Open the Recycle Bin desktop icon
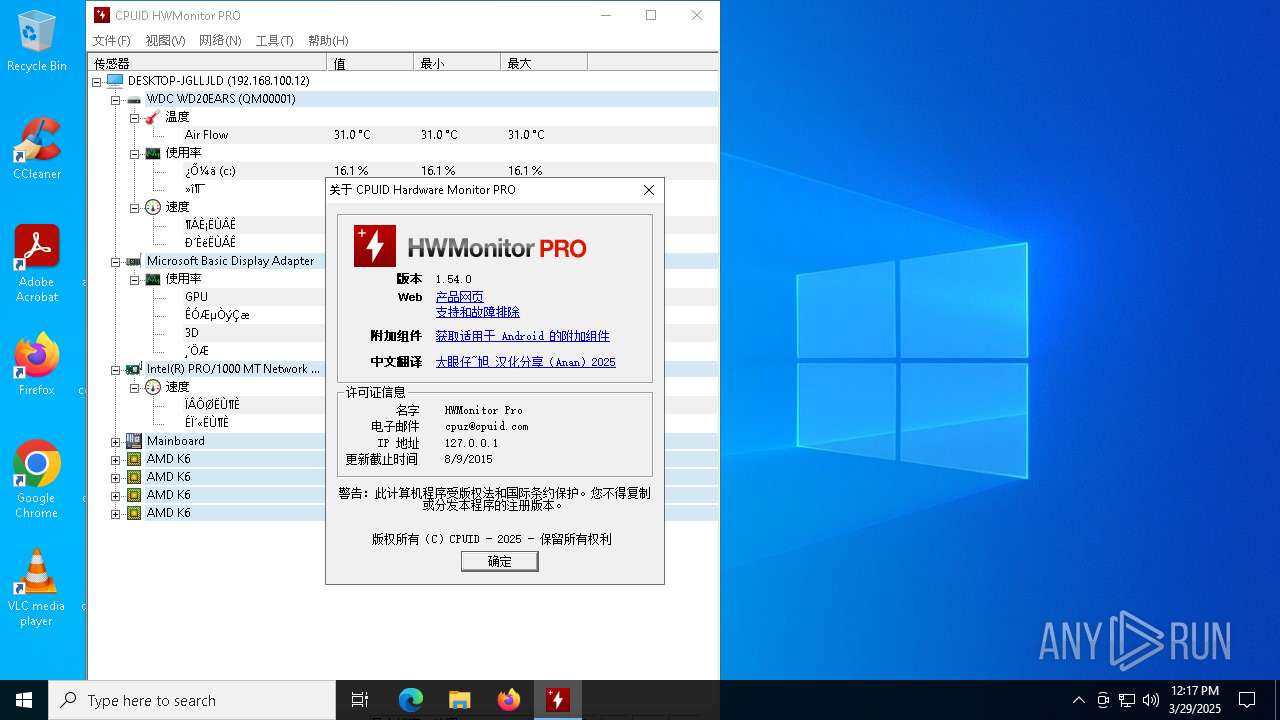Screen dimensions: 1280x720 tap(37, 41)
